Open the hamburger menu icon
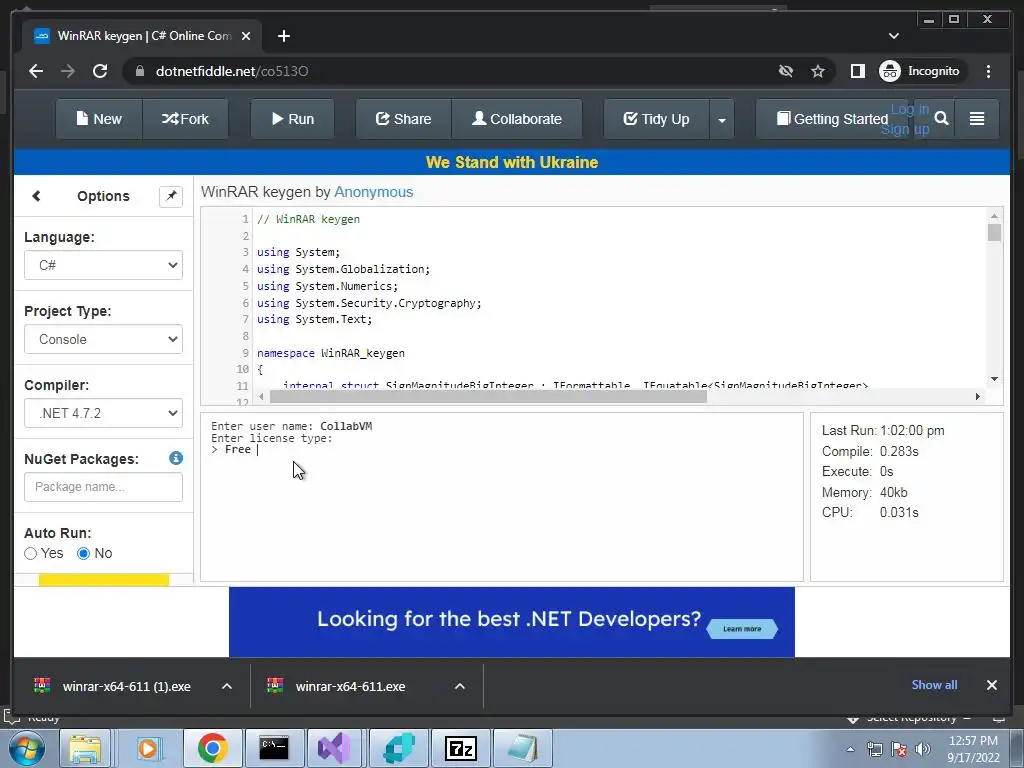The width and height of the screenshot is (1024, 768). (977, 119)
